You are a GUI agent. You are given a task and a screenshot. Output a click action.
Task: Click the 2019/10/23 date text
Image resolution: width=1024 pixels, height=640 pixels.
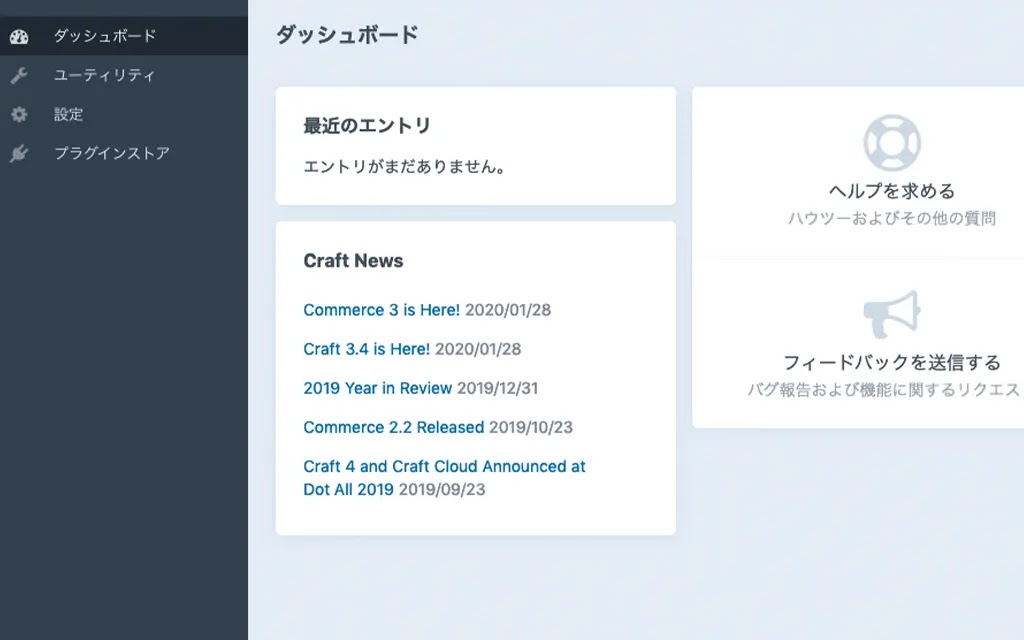point(531,427)
